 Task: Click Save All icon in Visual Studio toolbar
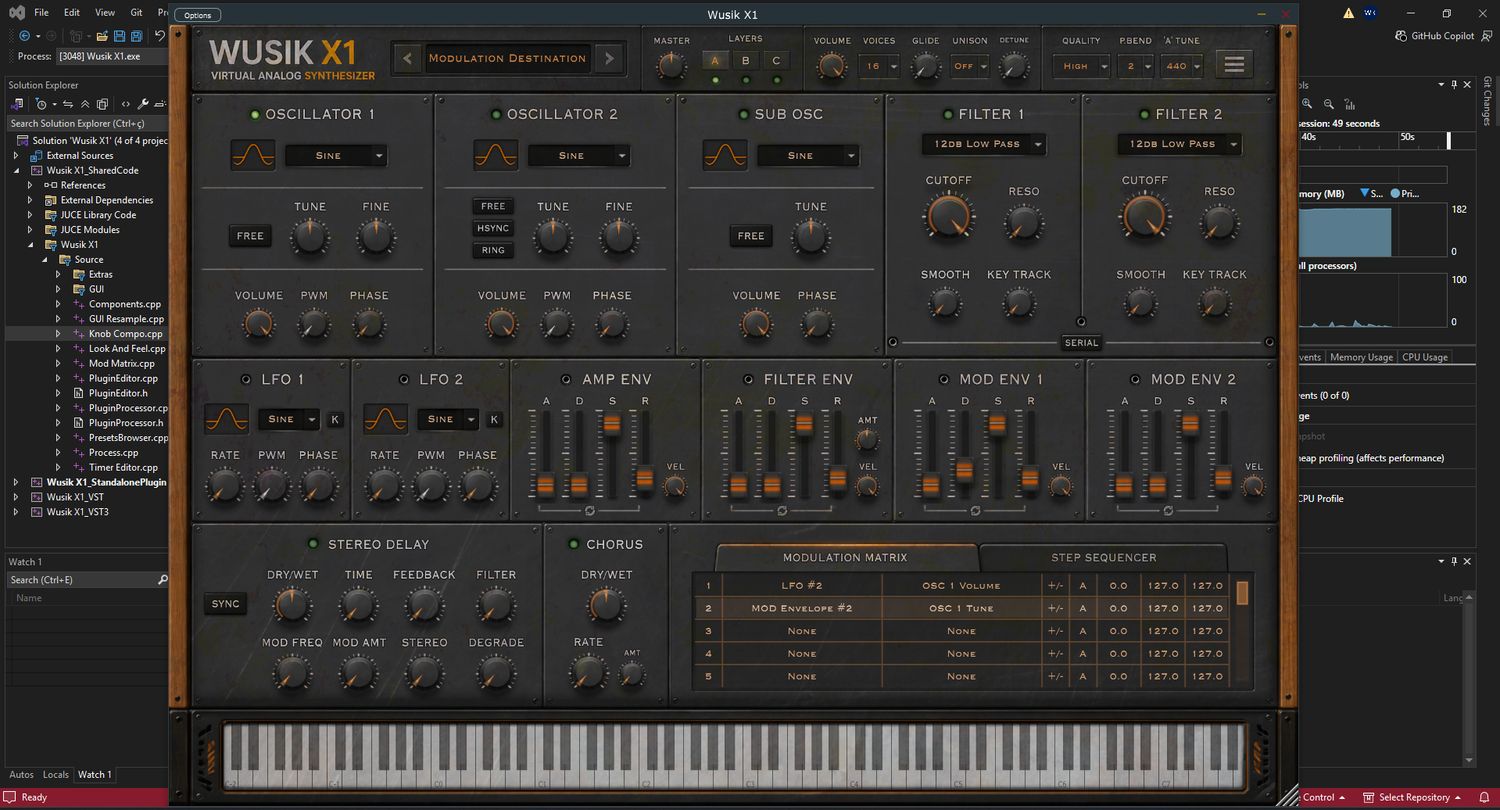pyautogui.click(x=137, y=36)
